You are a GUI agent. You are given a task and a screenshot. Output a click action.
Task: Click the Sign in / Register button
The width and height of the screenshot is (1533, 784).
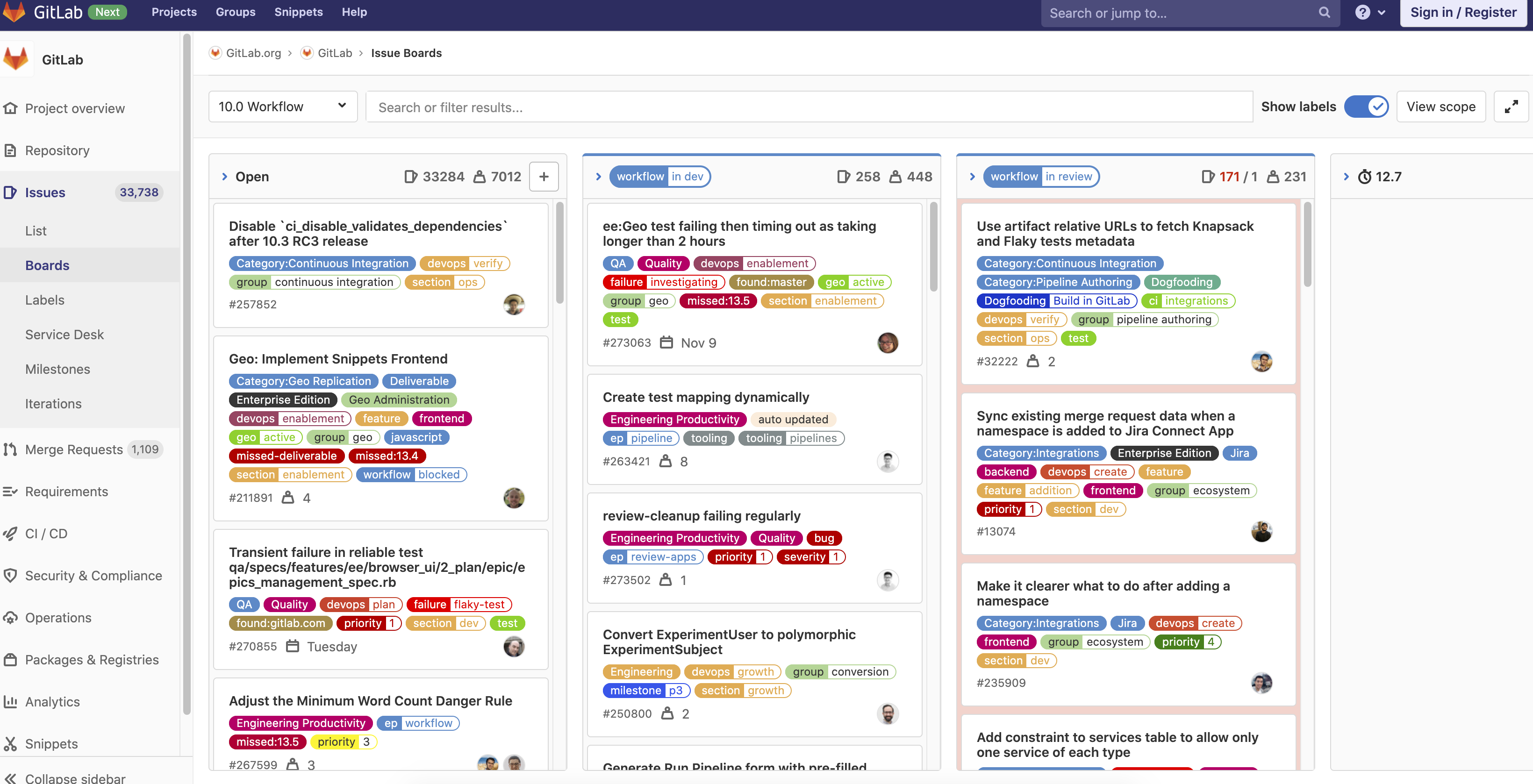click(1463, 12)
